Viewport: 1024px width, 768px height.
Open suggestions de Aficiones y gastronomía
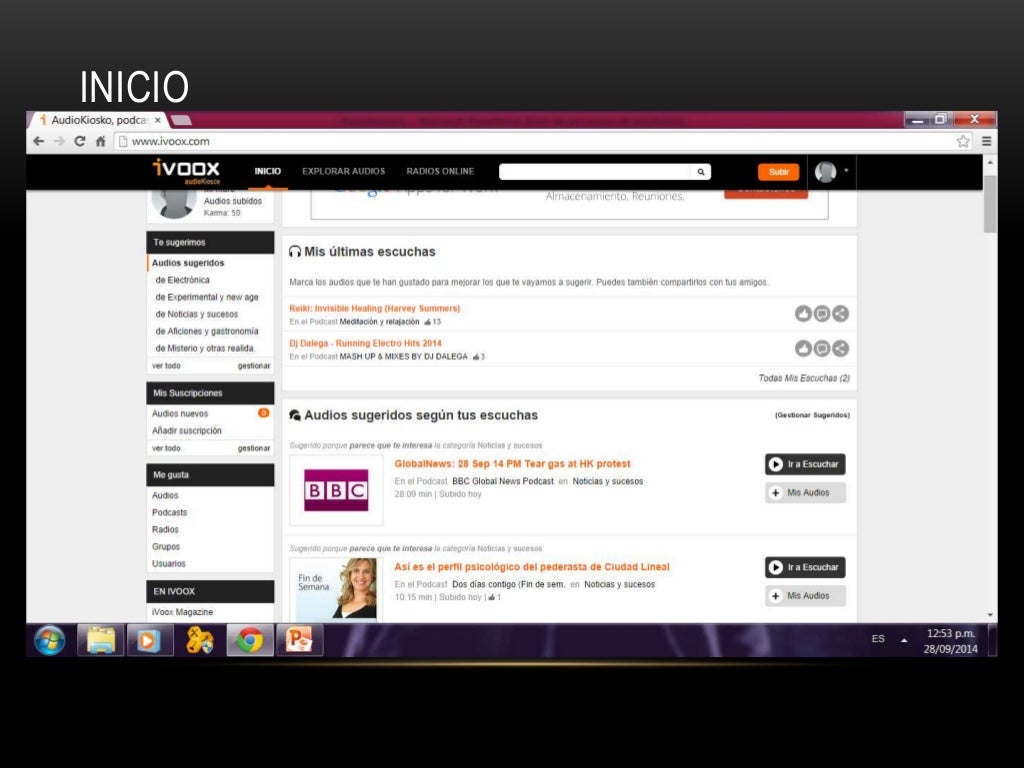coord(207,331)
